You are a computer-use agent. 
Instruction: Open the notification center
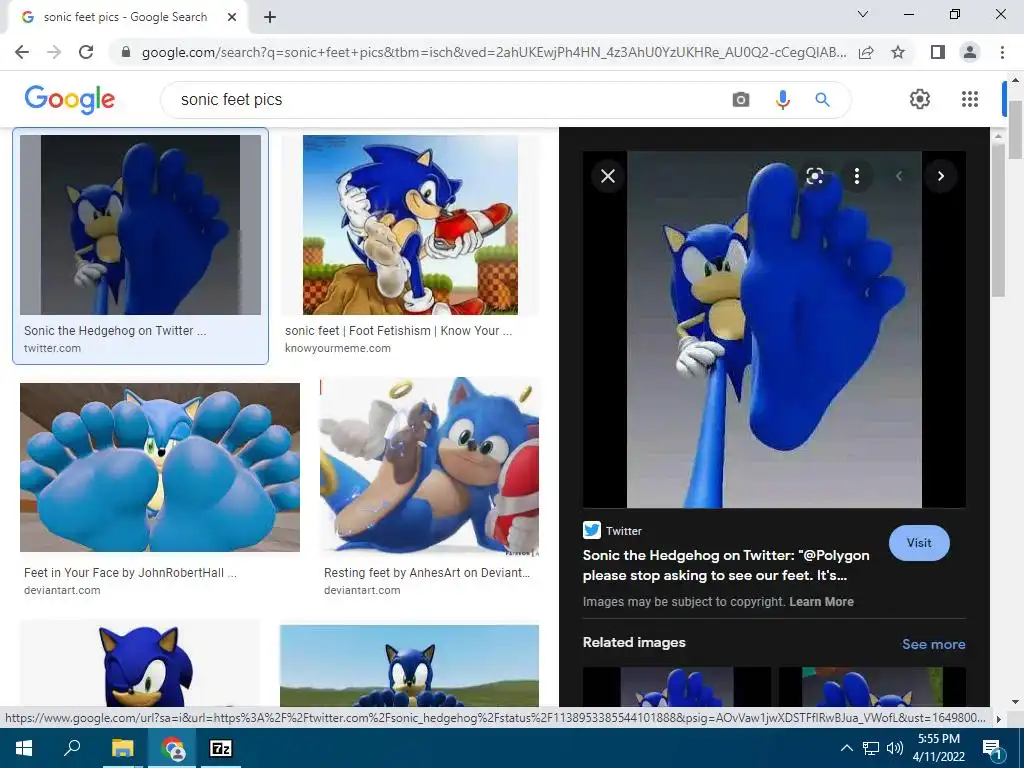pyautogui.click(x=993, y=749)
